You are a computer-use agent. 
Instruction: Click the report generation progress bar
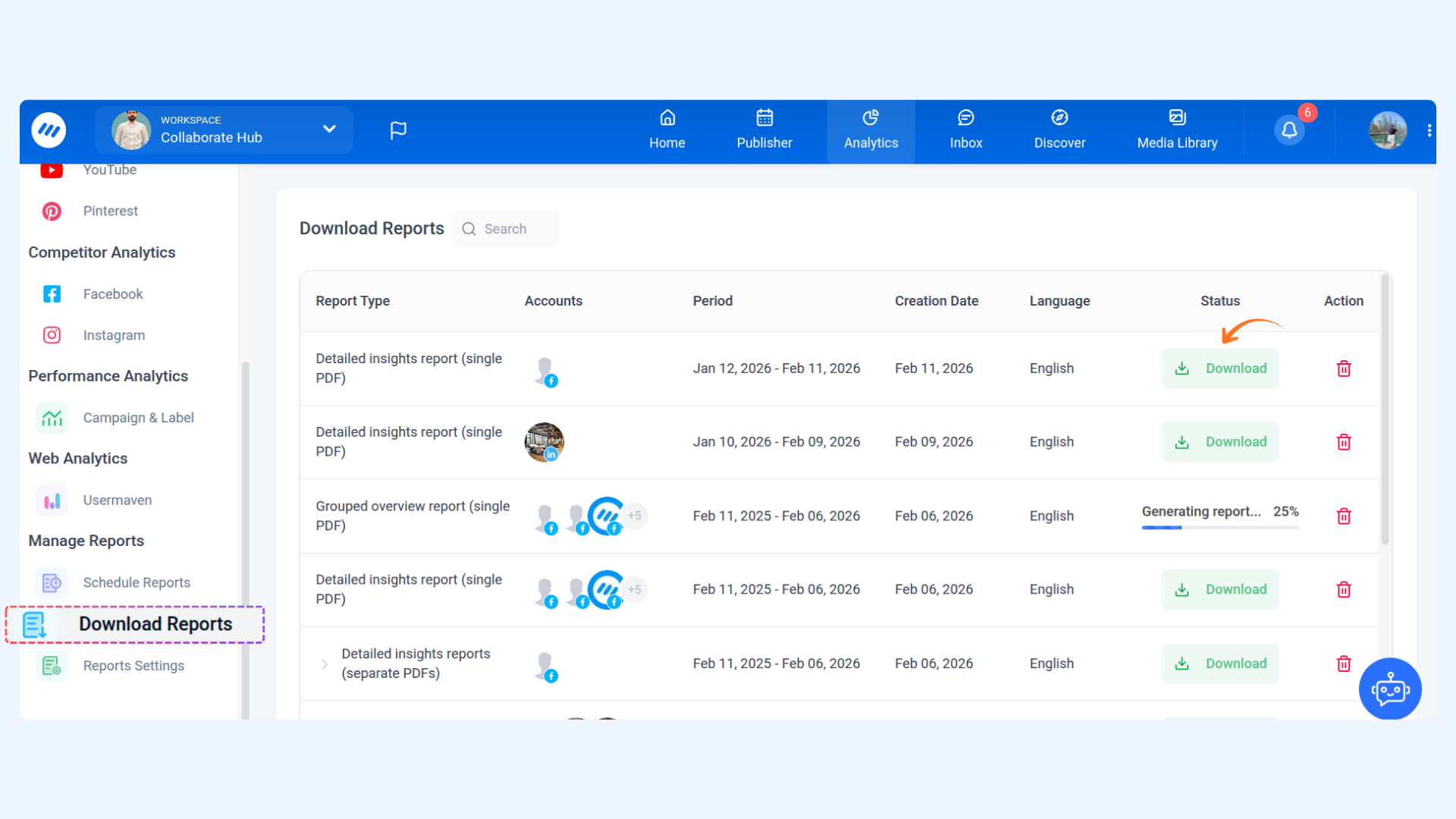[x=1219, y=528]
